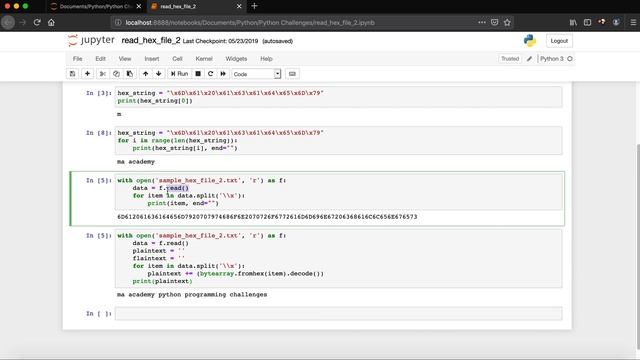Save notebook with the floppy disk icon
Image resolution: width=640 pixels, height=360 pixels.
(x=73, y=74)
